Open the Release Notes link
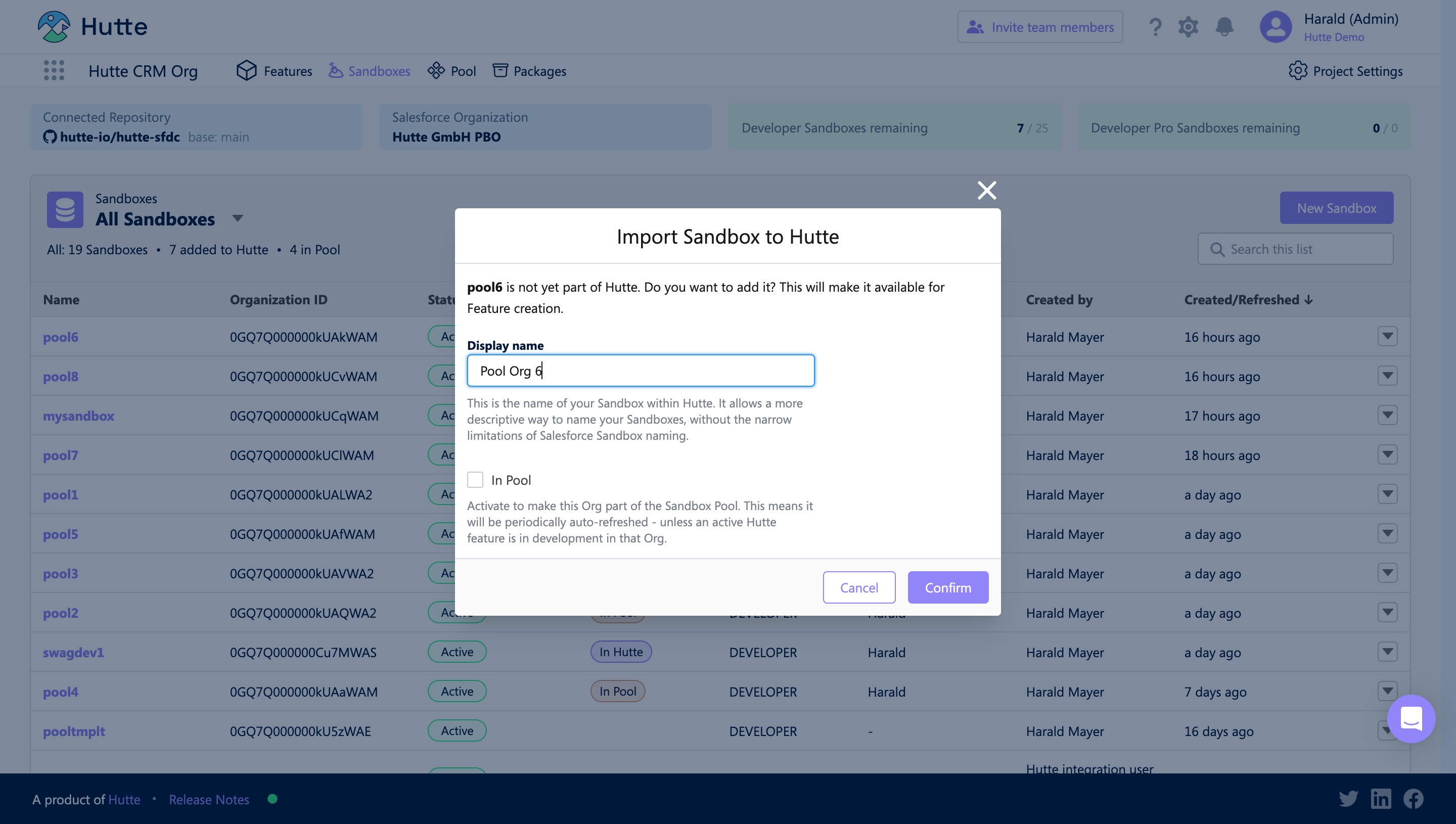 (x=209, y=799)
